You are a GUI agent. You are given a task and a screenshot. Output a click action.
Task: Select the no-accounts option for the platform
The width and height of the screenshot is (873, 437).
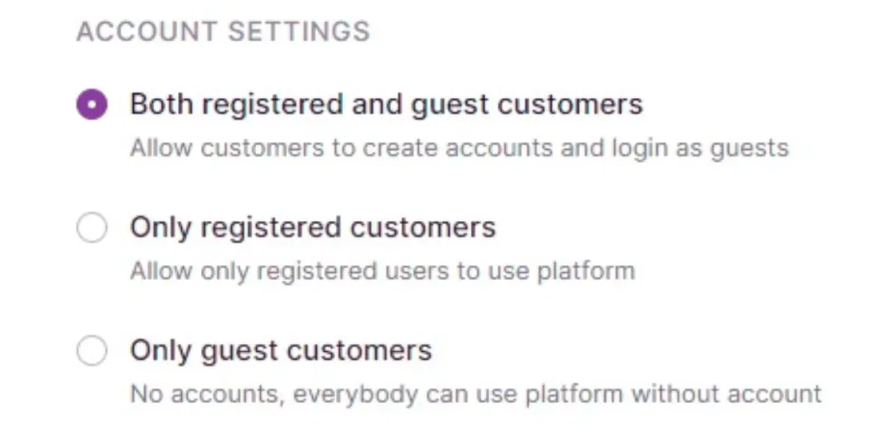coord(92,351)
